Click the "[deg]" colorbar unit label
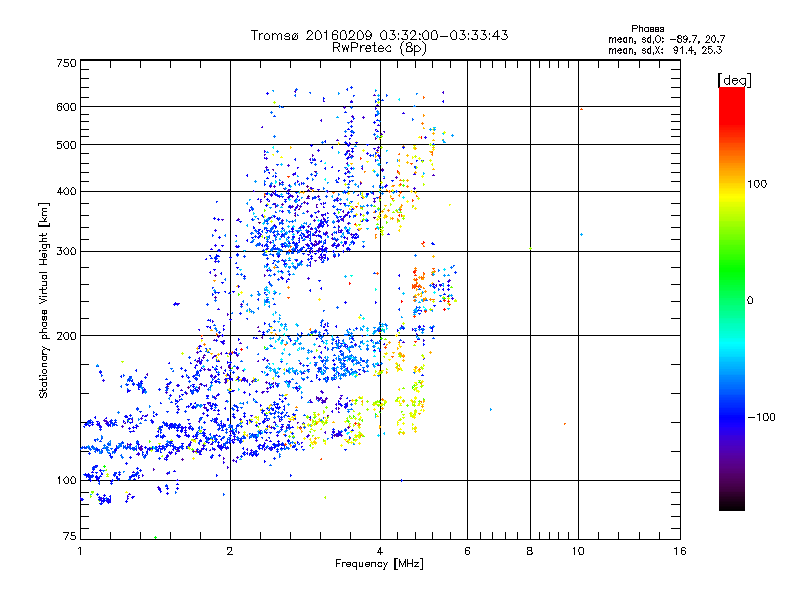The image size is (800, 600). point(734,80)
